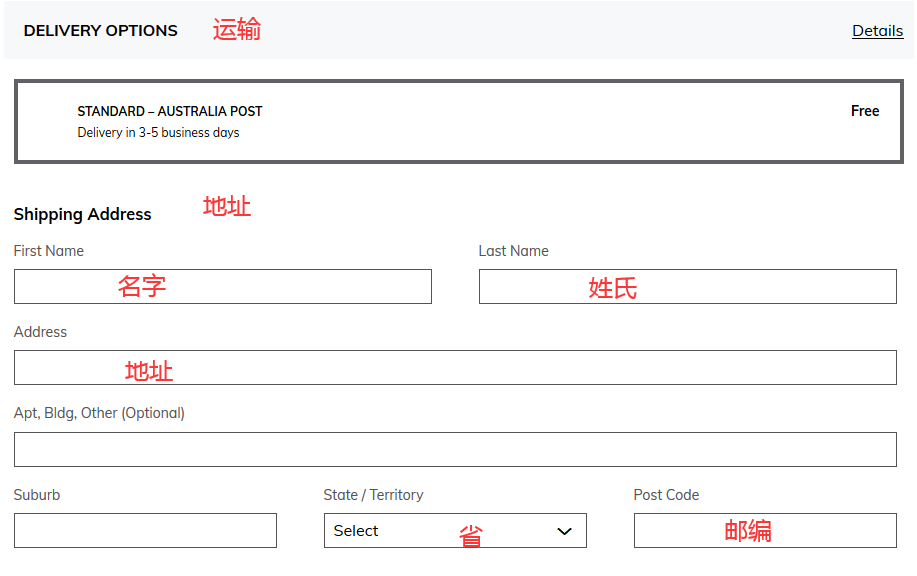The width and height of the screenshot is (917, 576).
Task: Click the Free shipping price label
Action: [x=865, y=111]
